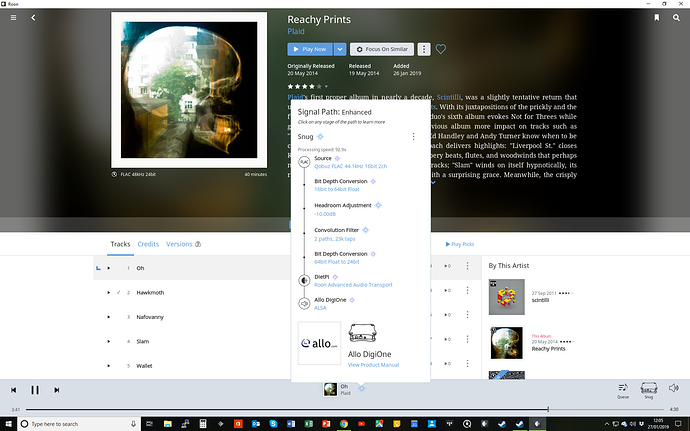Play track 3 Nafovanny with its arrow
Screen dimensions: 690x431
[x=109, y=317]
